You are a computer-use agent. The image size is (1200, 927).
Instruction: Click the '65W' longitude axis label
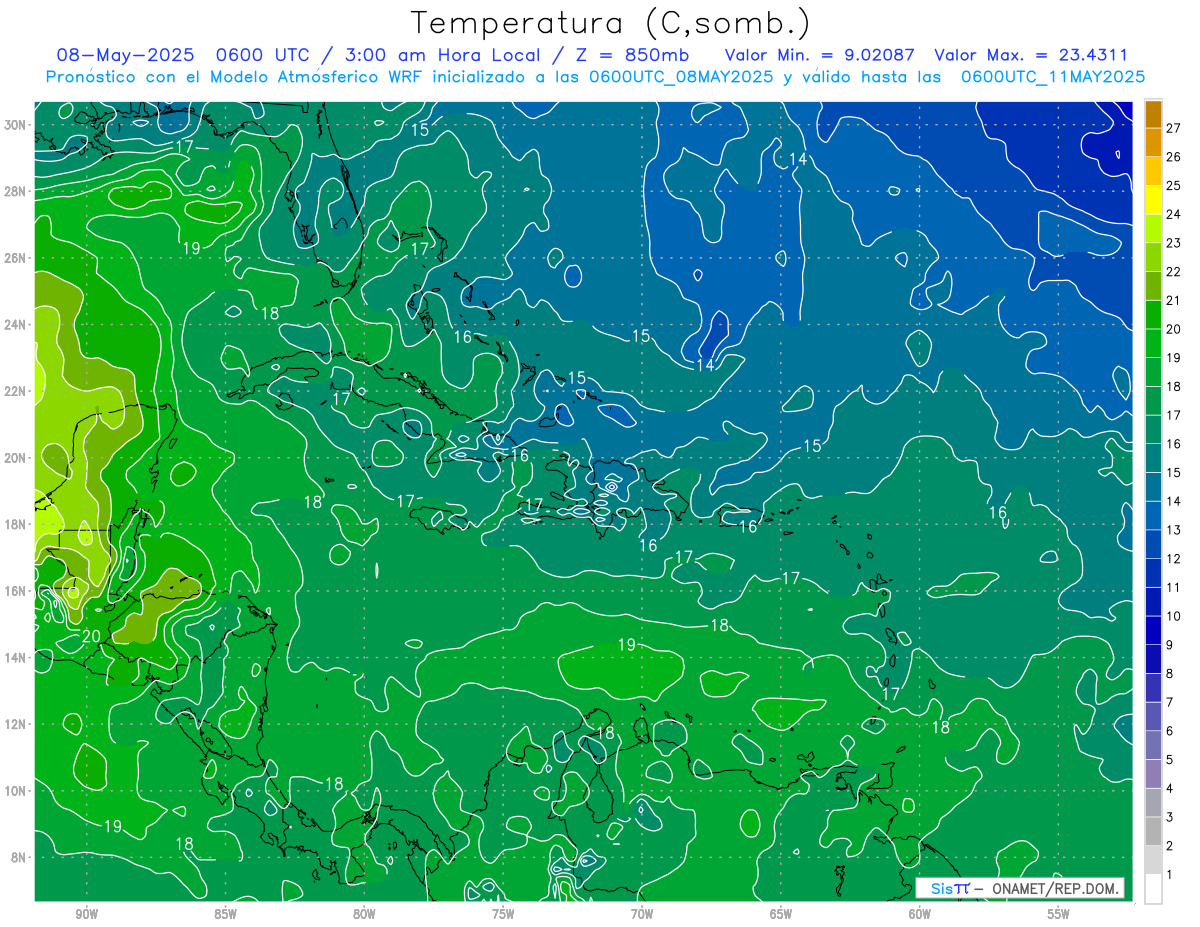(x=781, y=914)
